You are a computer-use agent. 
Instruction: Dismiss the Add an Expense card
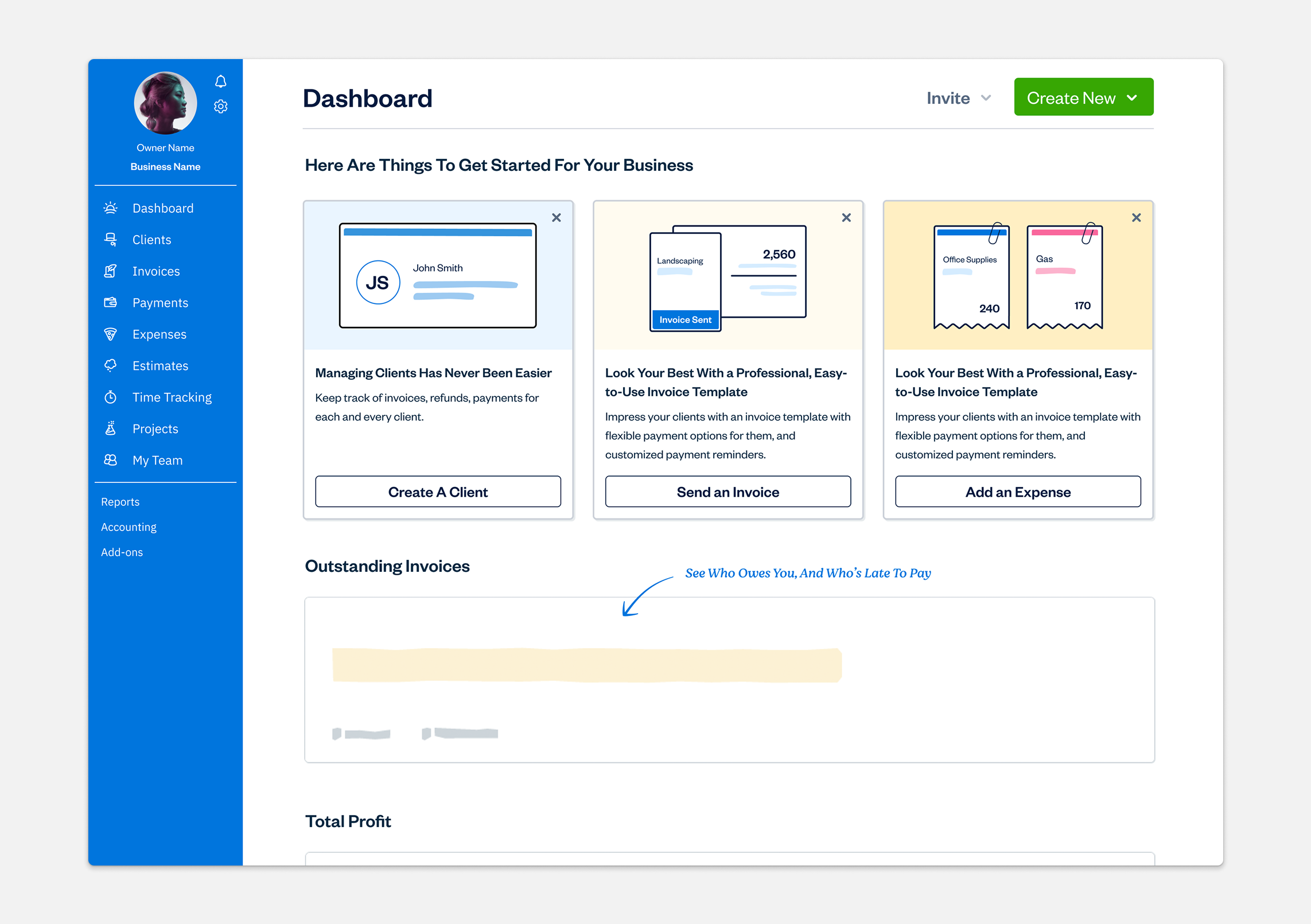coord(1135,218)
